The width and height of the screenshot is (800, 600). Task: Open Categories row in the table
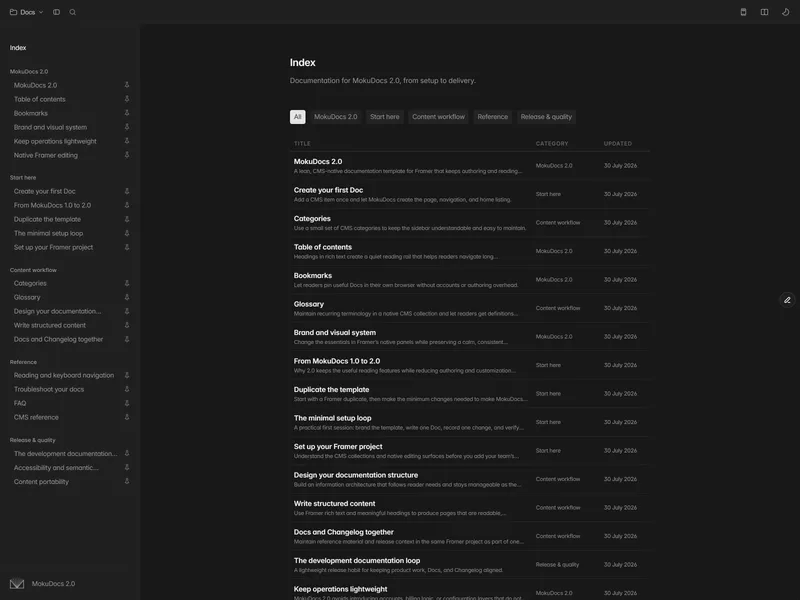point(469,223)
